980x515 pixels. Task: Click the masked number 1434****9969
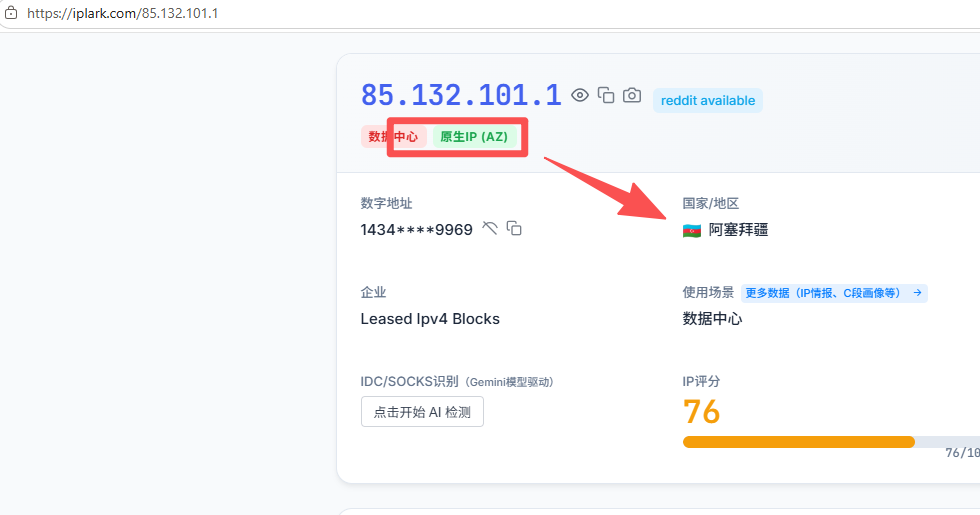[416, 230]
